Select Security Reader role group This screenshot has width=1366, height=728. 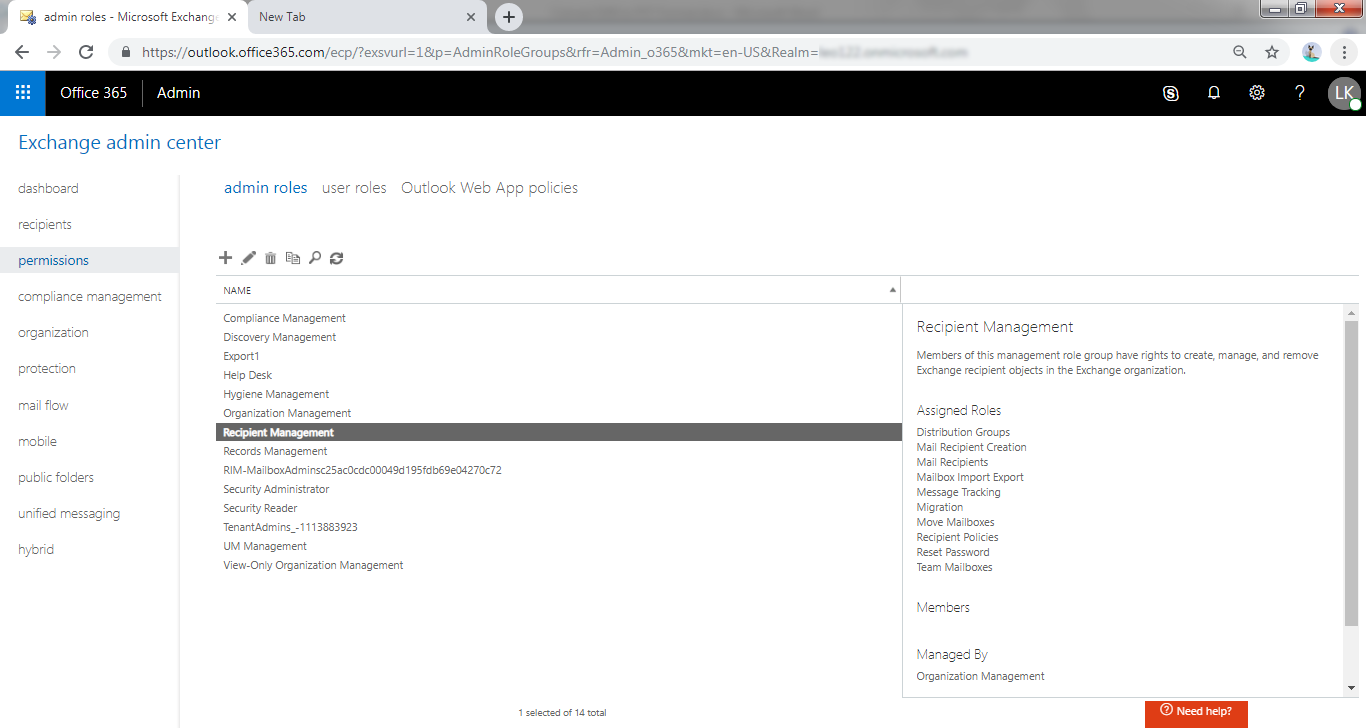point(558,508)
